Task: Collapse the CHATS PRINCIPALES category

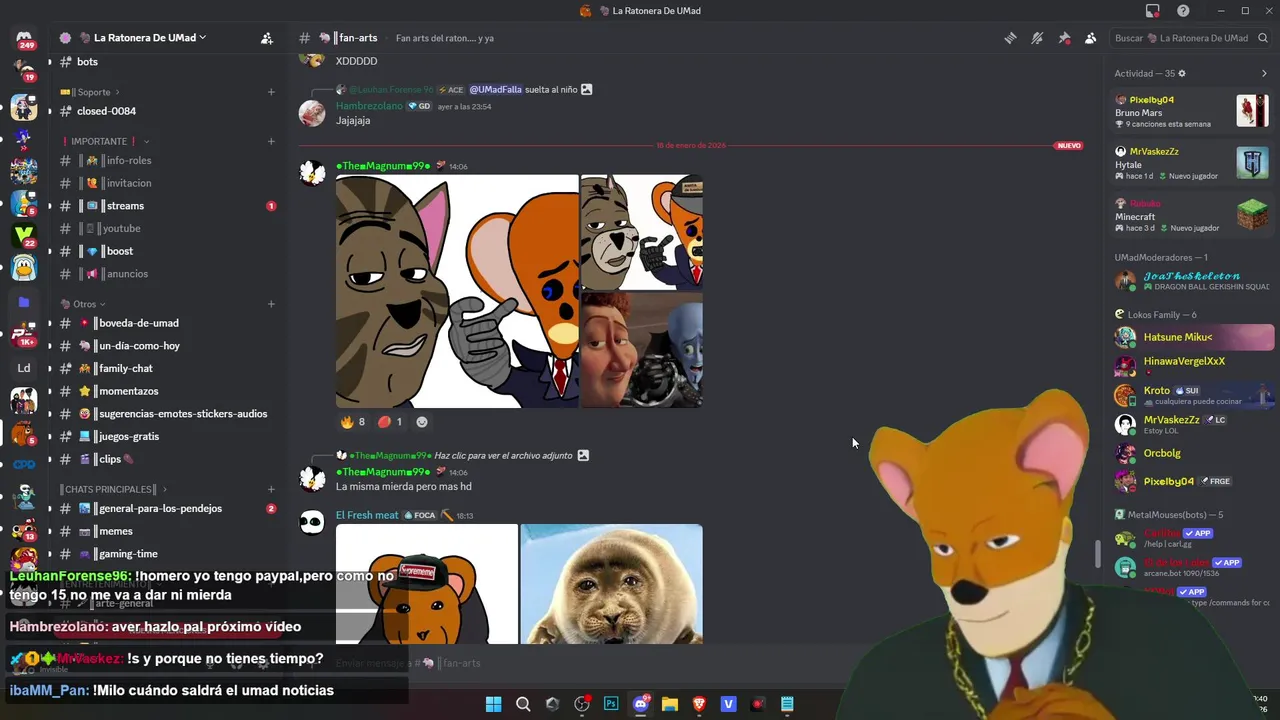Action: point(114,489)
